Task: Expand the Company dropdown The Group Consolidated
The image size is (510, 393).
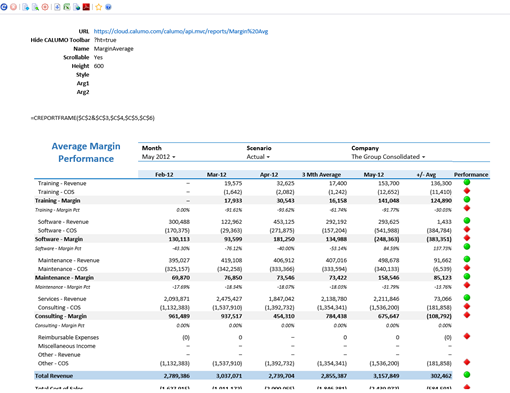Action: pyautogui.click(x=388, y=157)
